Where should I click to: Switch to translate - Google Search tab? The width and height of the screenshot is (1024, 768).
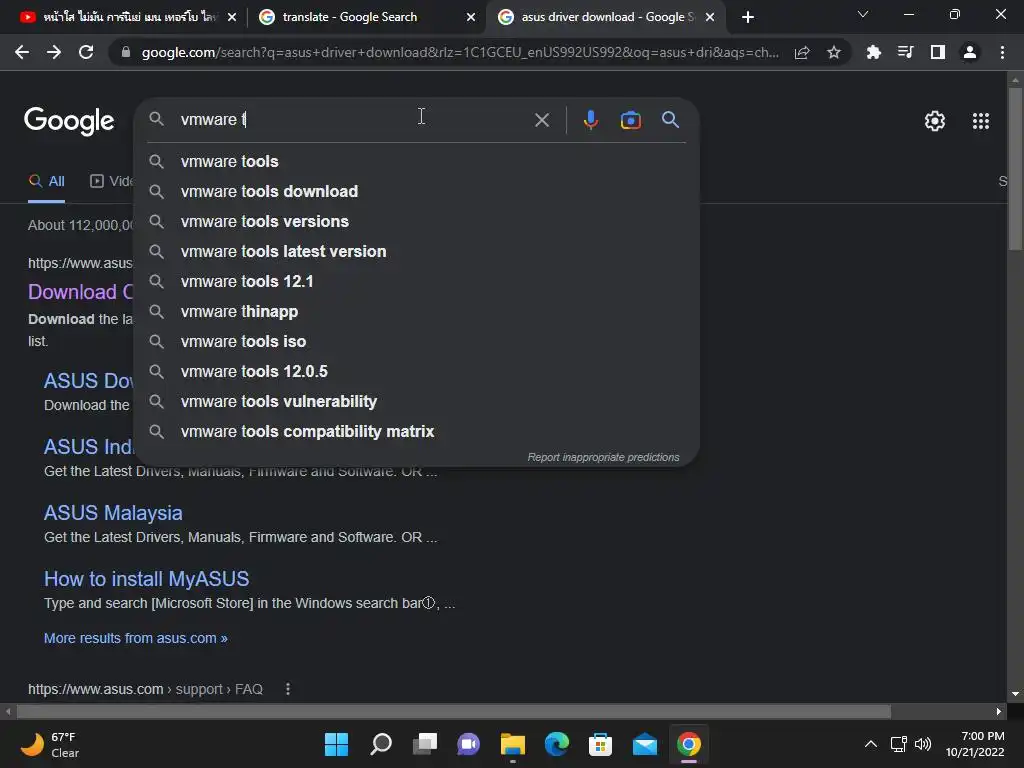(x=364, y=17)
